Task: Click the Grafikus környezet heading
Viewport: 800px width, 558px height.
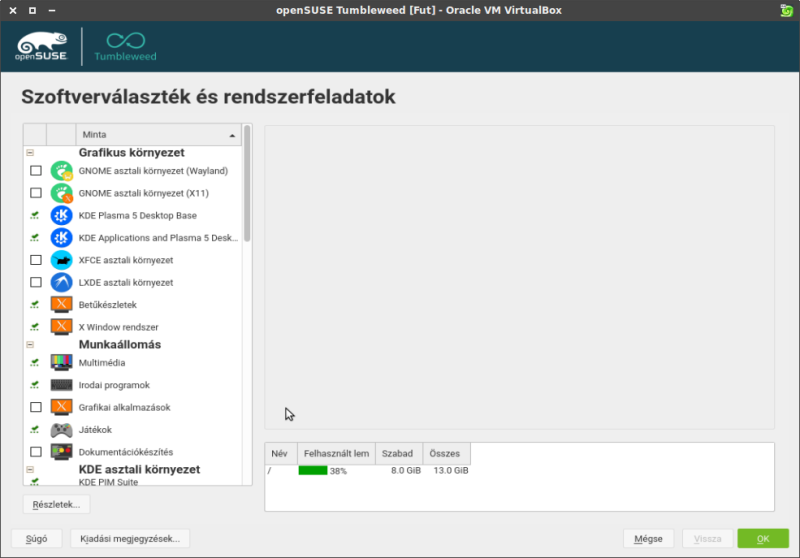Action: pos(132,153)
